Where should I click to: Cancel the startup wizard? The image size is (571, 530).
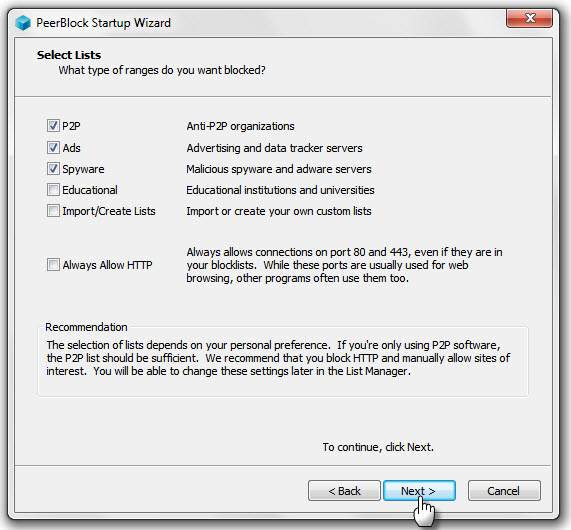[504, 491]
